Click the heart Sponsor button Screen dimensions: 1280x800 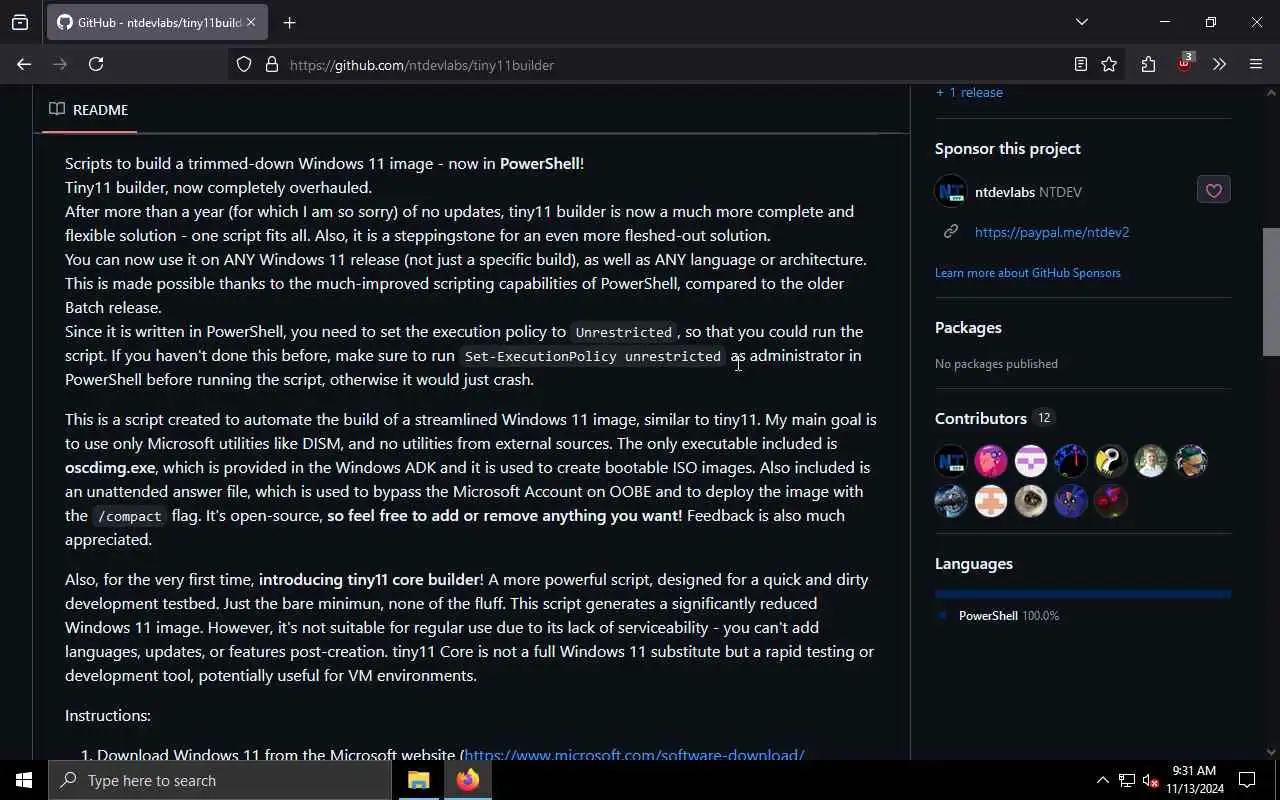pyautogui.click(x=1213, y=190)
